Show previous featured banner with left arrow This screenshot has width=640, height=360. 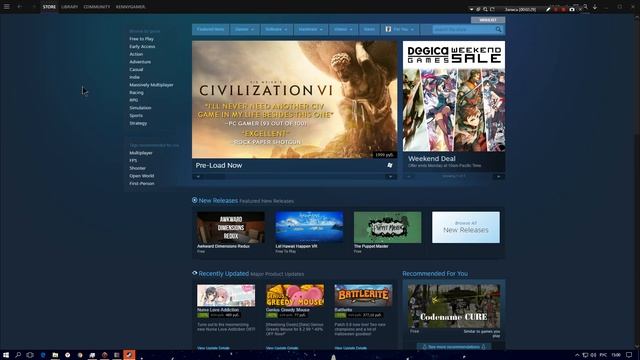coord(198,177)
